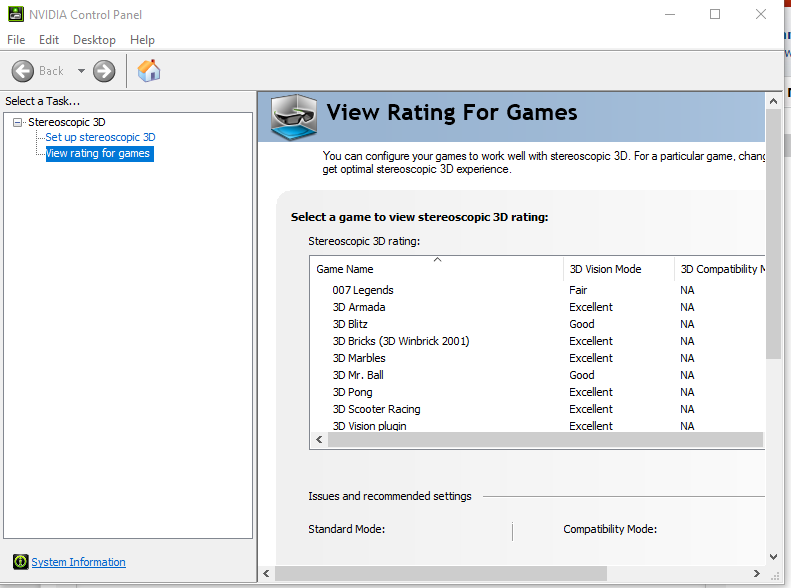
Task: Click the page horizontal scrollbar thumb
Action: [x=440, y=573]
